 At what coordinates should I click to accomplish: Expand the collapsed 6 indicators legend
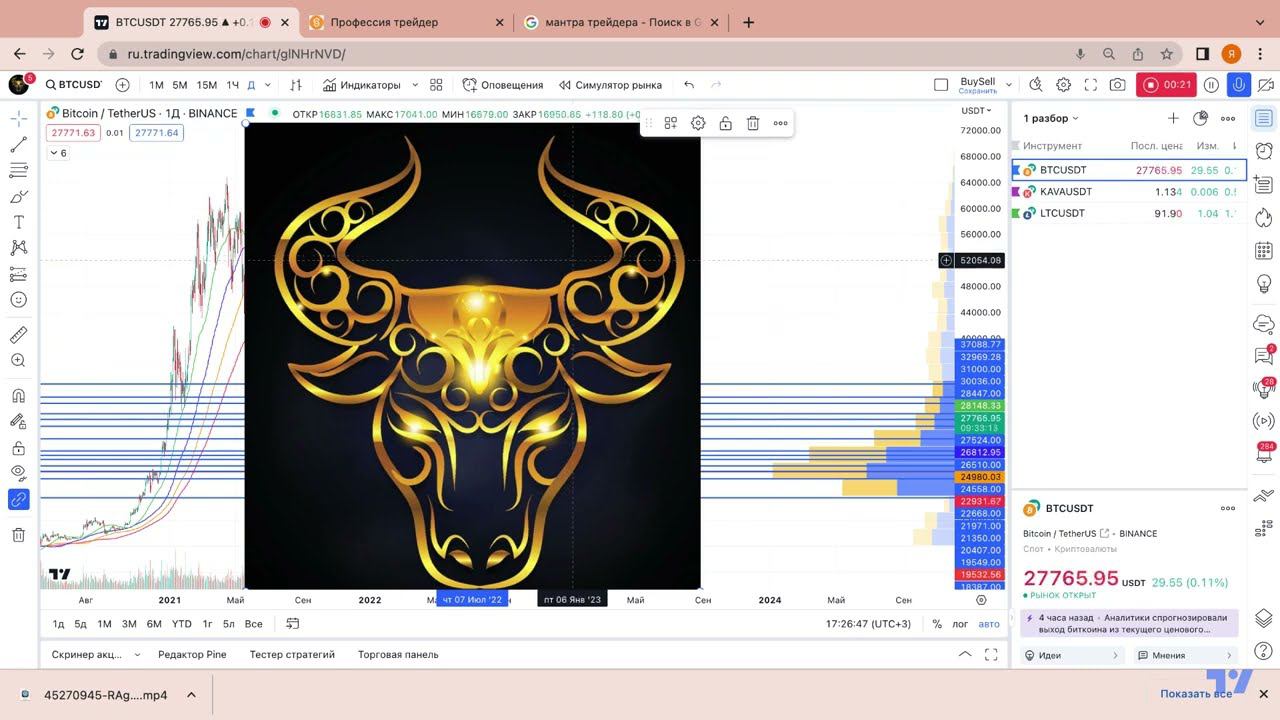(x=57, y=153)
